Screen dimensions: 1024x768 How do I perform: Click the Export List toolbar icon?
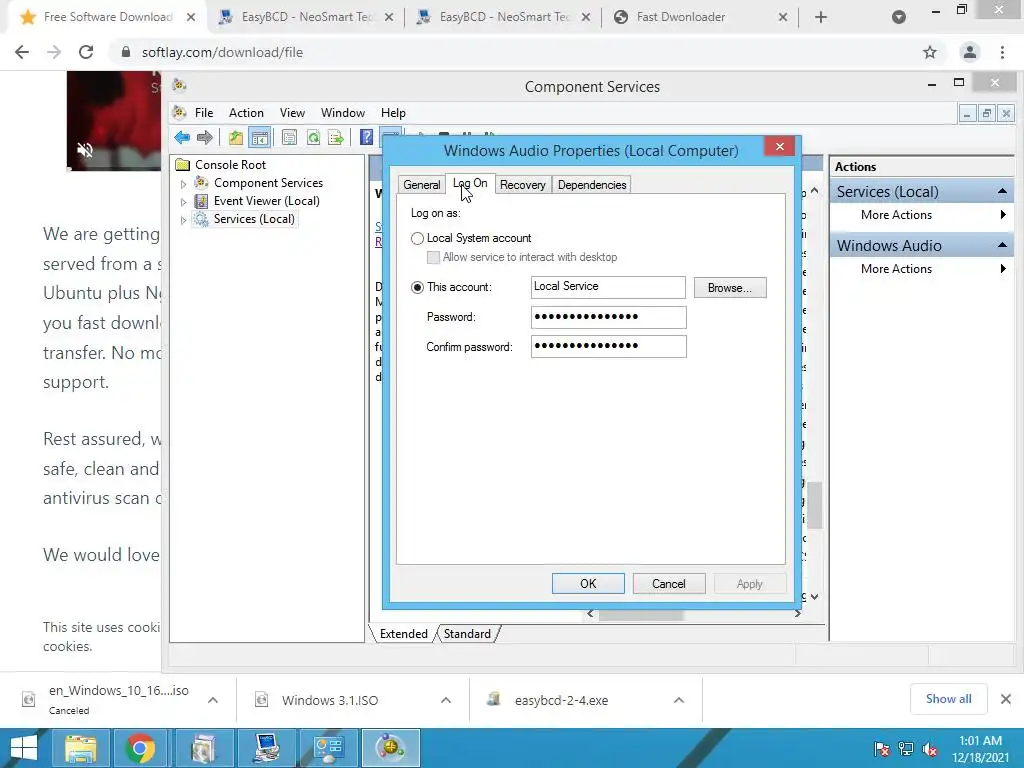click(336, 137)
